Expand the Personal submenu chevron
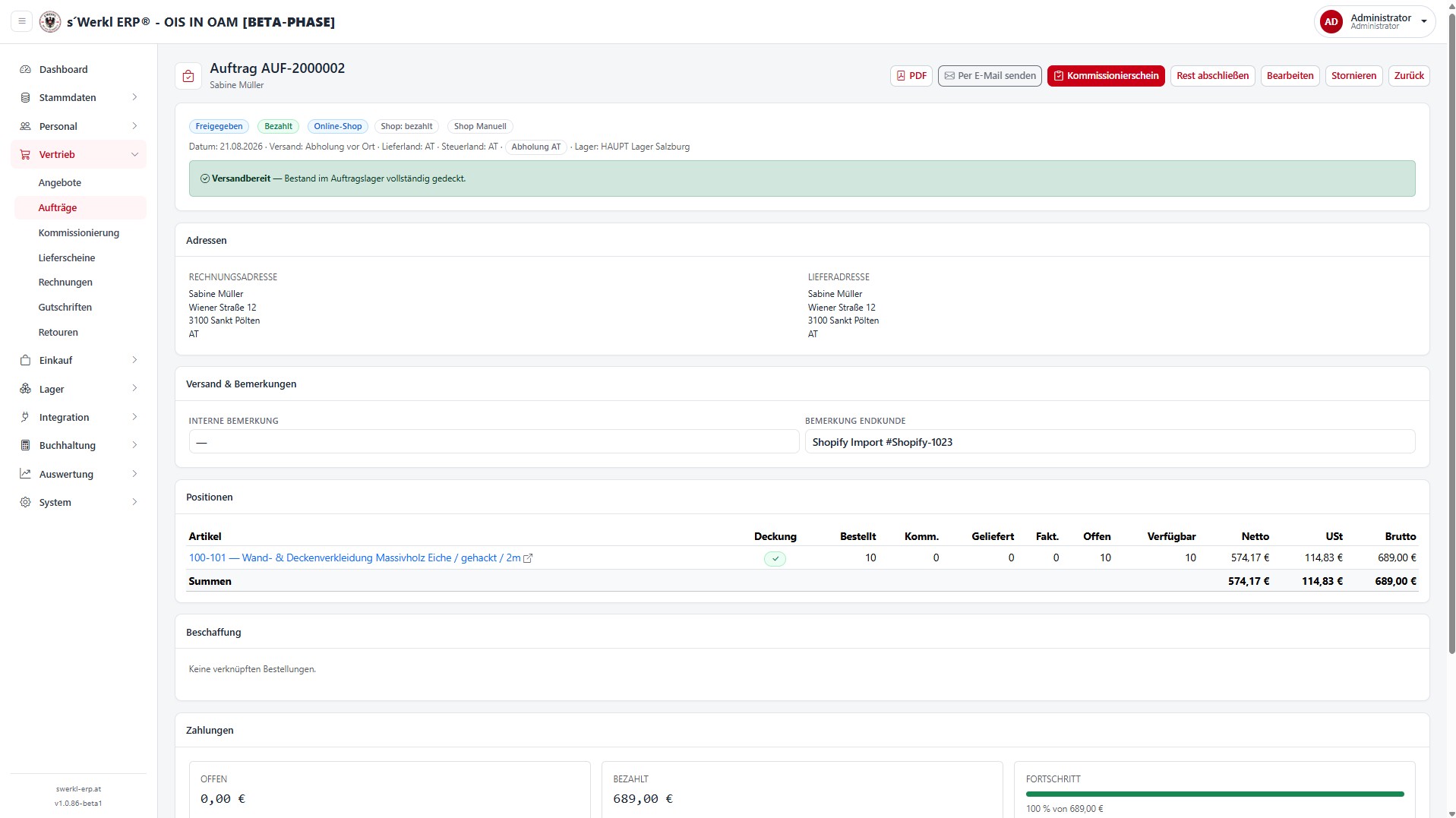 (x=134, y=126)
